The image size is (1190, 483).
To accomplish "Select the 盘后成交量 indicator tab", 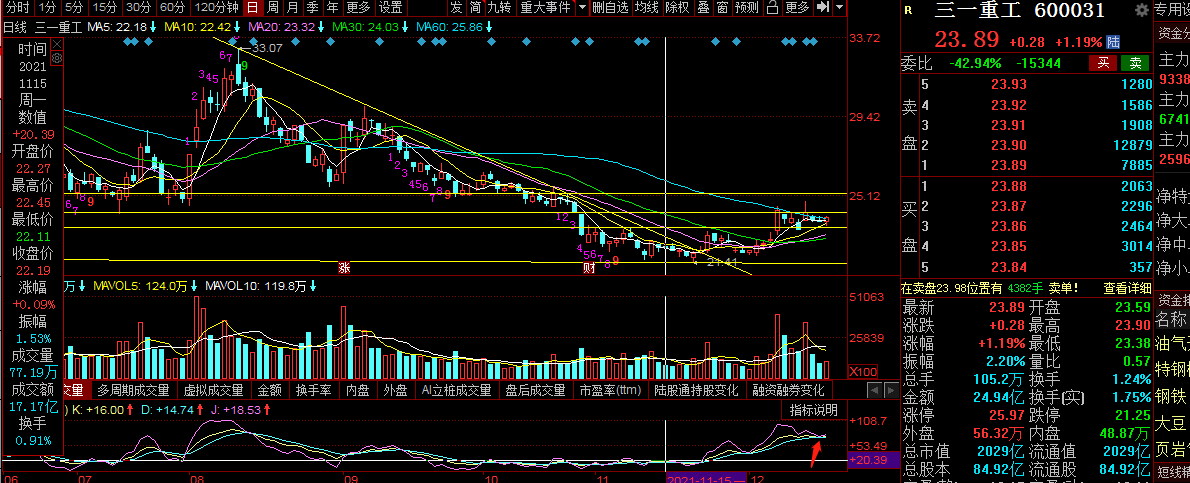I will [536, 390].
